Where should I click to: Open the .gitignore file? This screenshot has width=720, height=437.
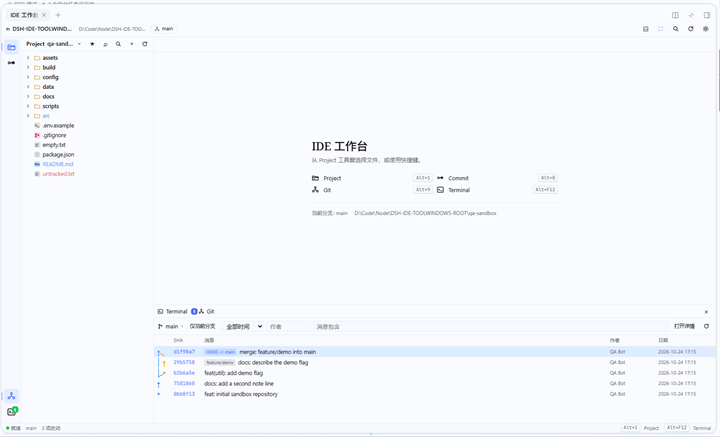[x=54, y=135]
